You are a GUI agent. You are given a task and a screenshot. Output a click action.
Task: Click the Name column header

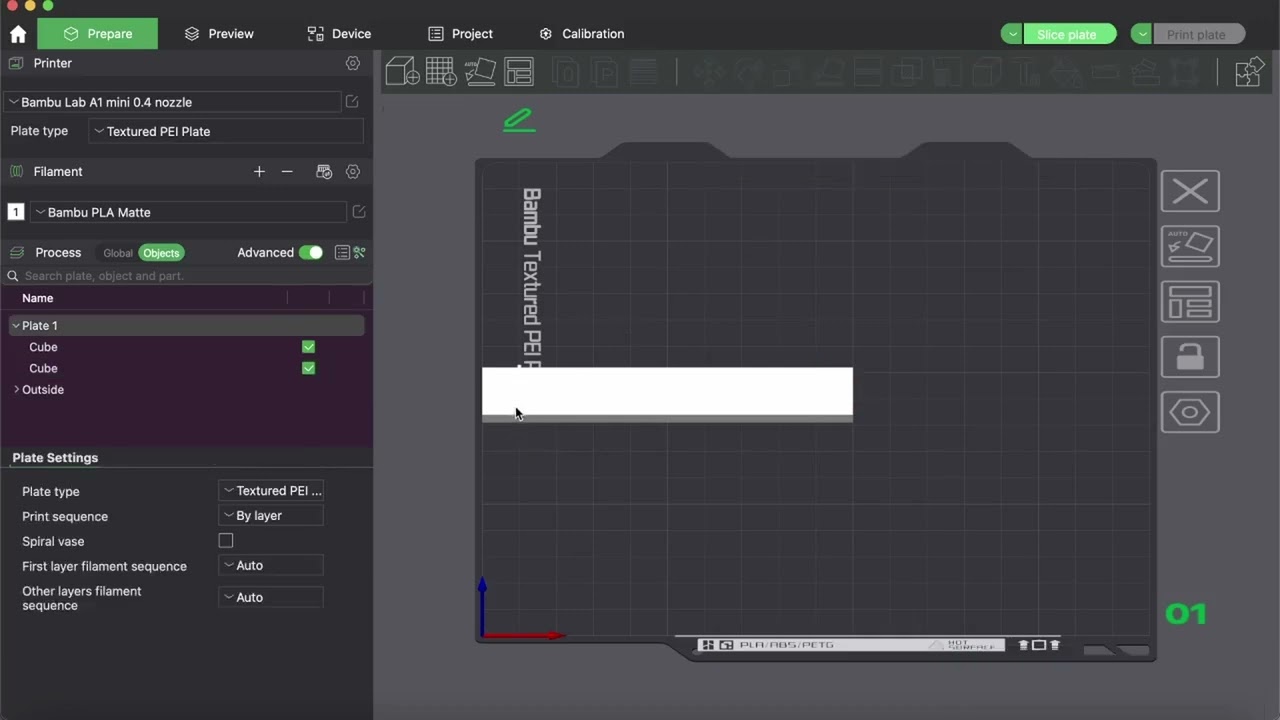(x=38, y=298)
